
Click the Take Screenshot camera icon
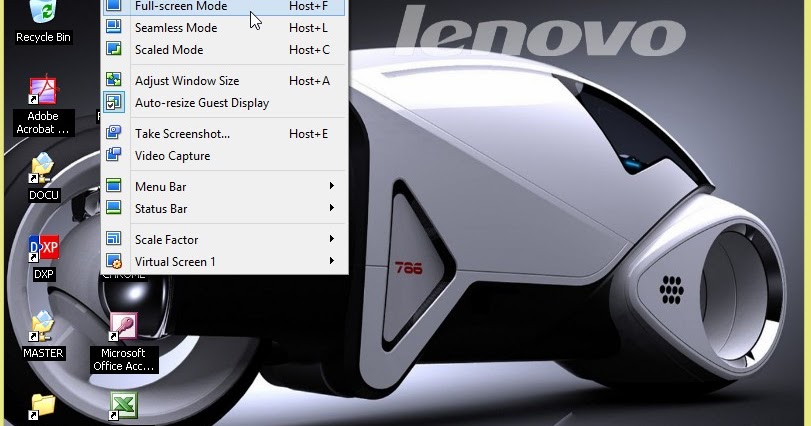pyautogui.click(x=113, y=132)
